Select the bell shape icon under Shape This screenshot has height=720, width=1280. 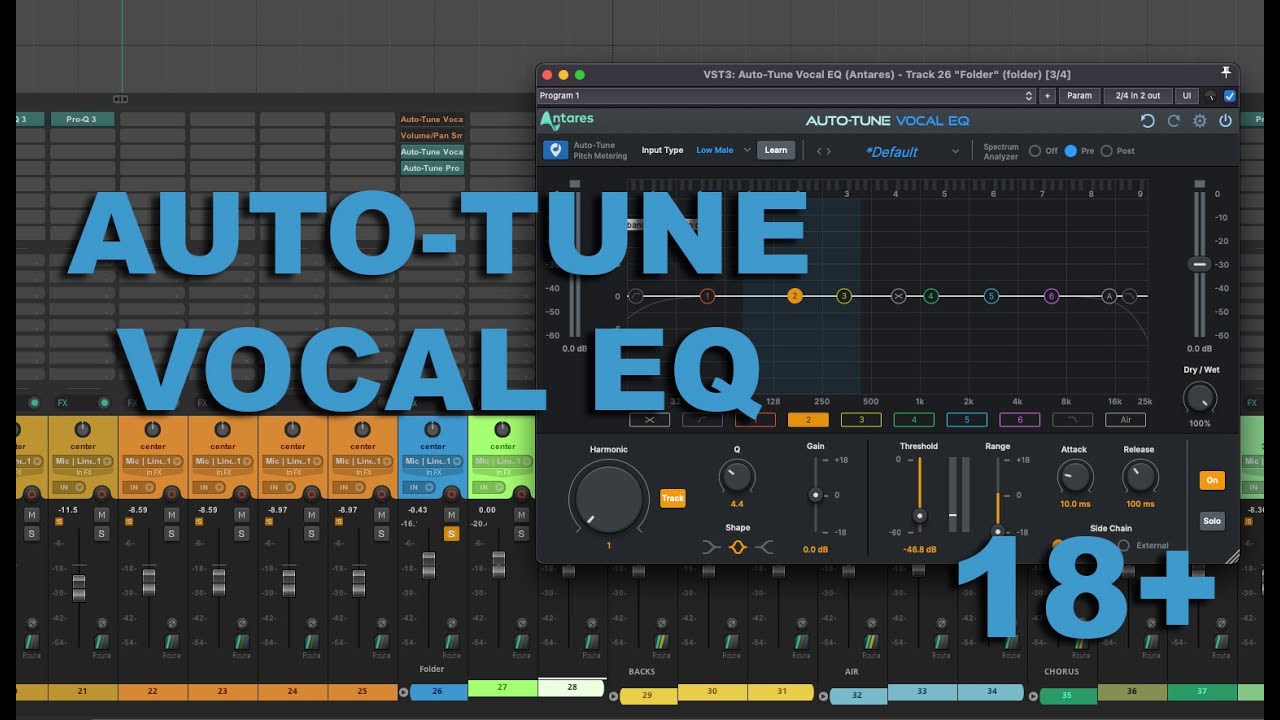tap(738, 547)
